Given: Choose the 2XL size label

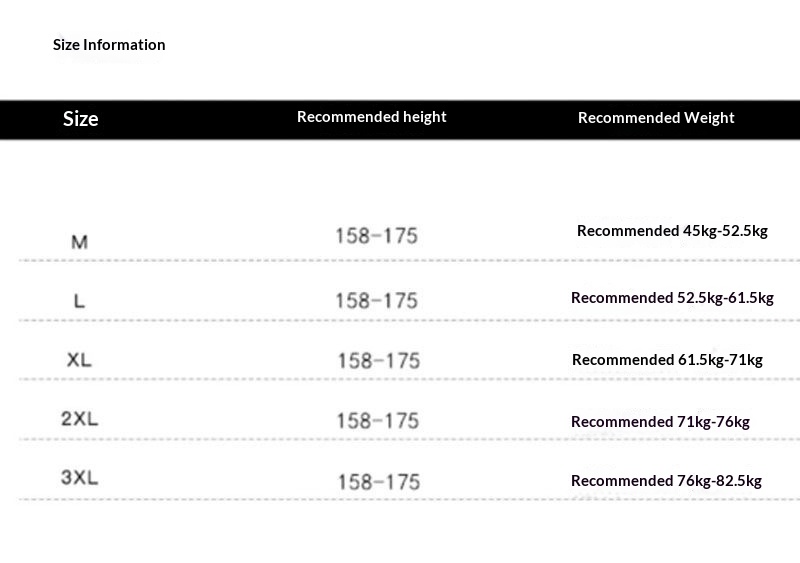Looking at the screenshot, I should (79, 420).
